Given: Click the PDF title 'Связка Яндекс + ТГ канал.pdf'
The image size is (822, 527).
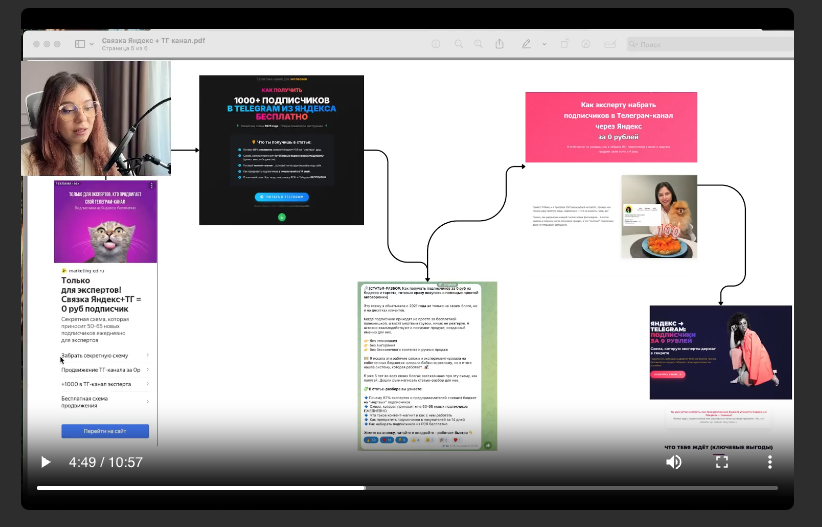Looking at the screenshot, I should (x=153, y=40).
